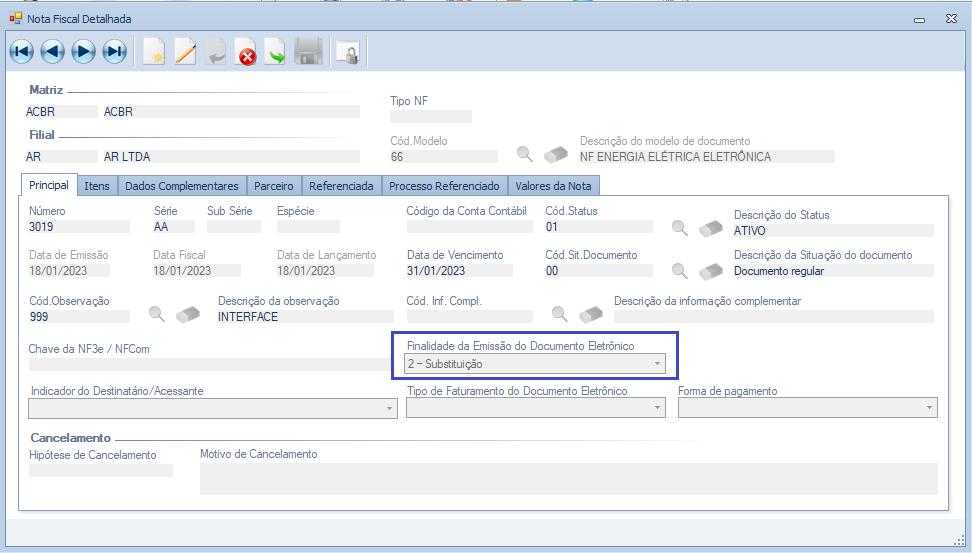Click the green arrow document icon
Viewport: 972px width, 553px height.
click(275, 52)
